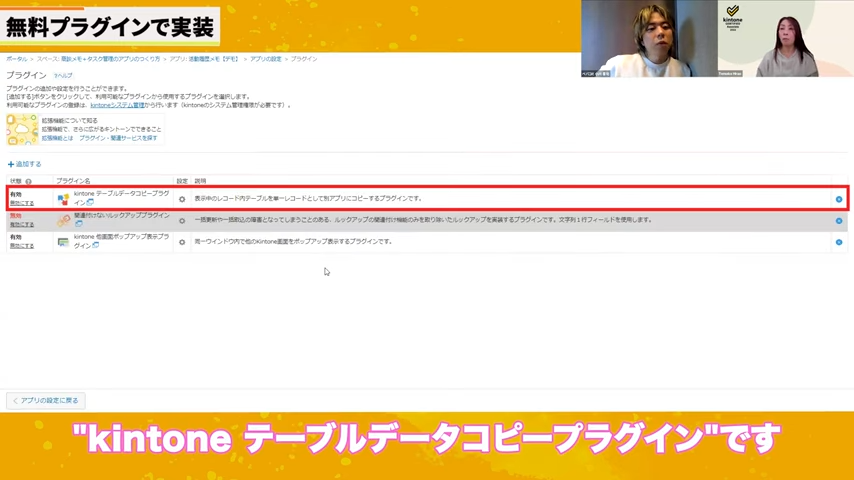
Task: Delete the ルックアップ plugin with blue x
Action: 839,221
